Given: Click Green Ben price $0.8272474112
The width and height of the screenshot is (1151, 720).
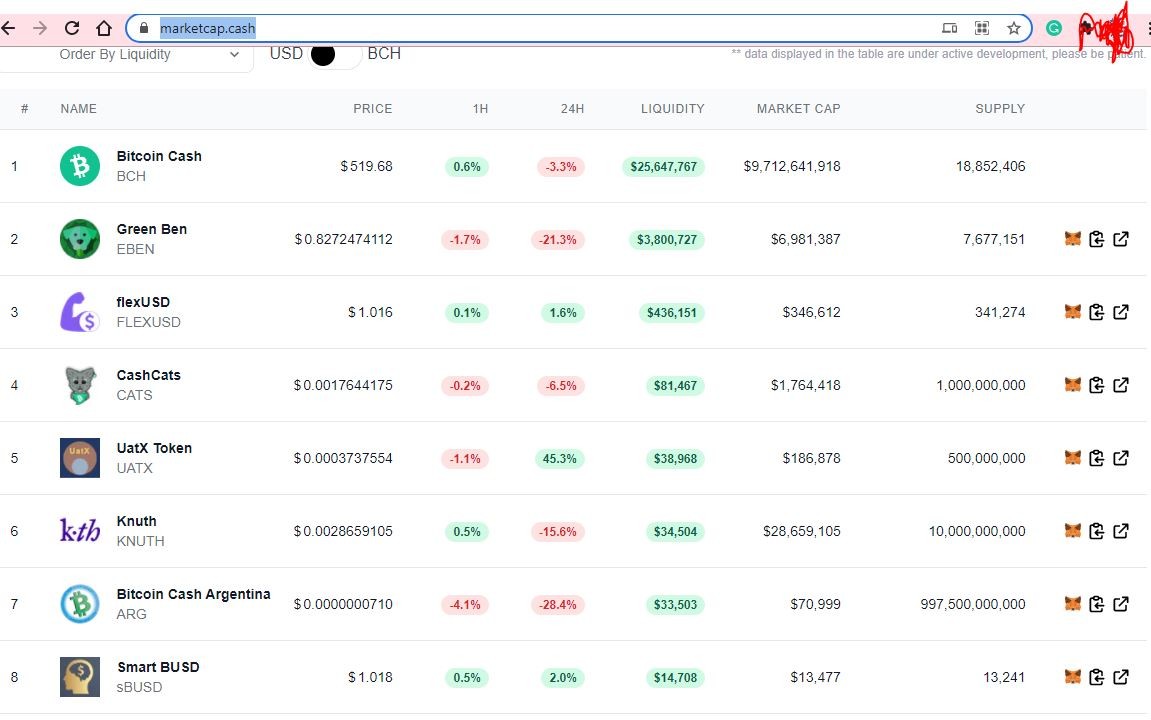Looking at the screenshot, I should tap(344, 239).
